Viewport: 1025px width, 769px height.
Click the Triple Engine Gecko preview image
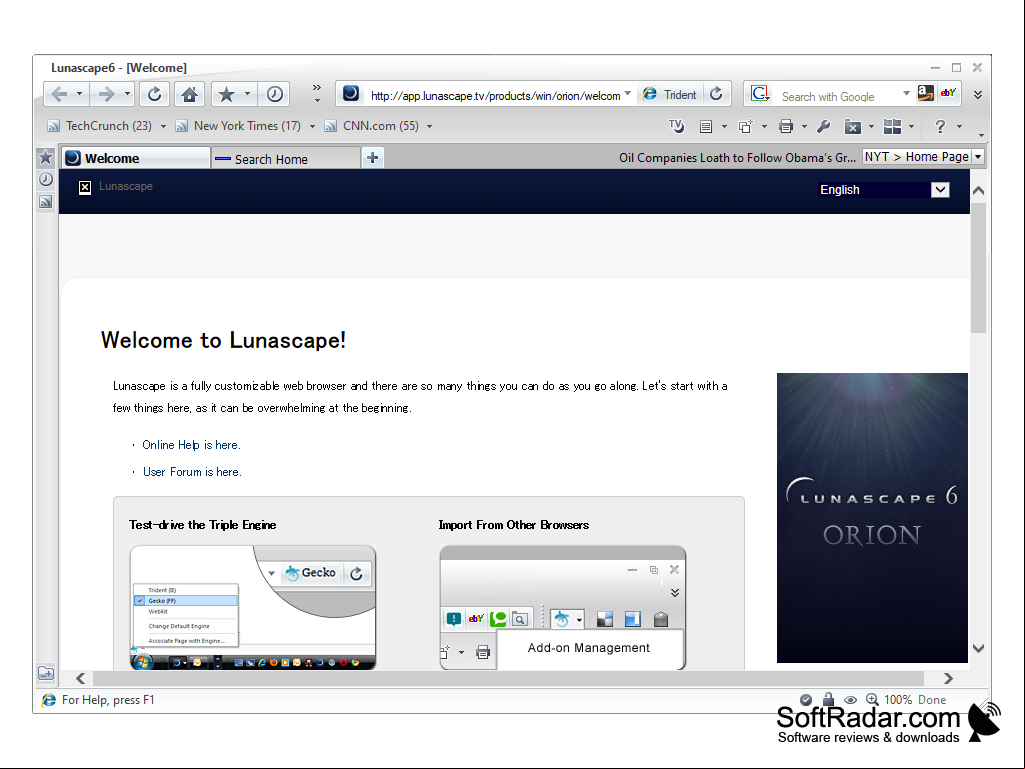click(253, 607)
